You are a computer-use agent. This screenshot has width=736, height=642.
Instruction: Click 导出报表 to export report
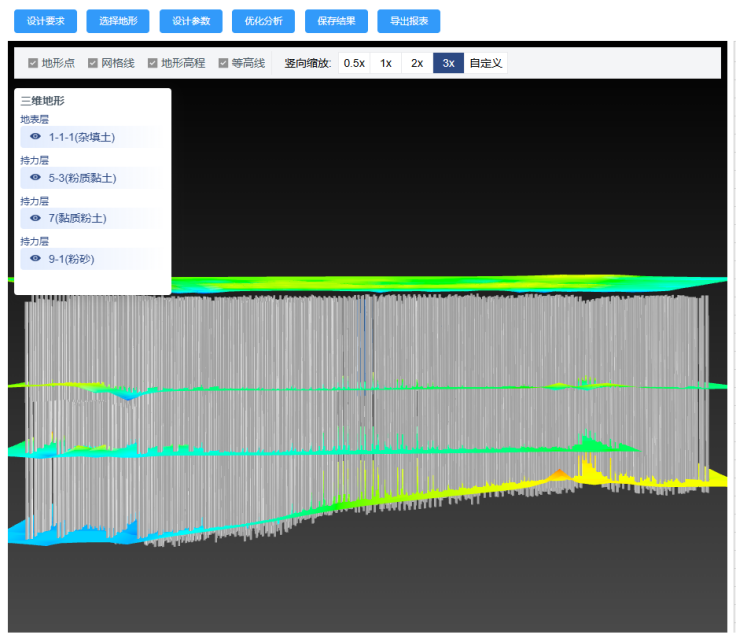409,21
